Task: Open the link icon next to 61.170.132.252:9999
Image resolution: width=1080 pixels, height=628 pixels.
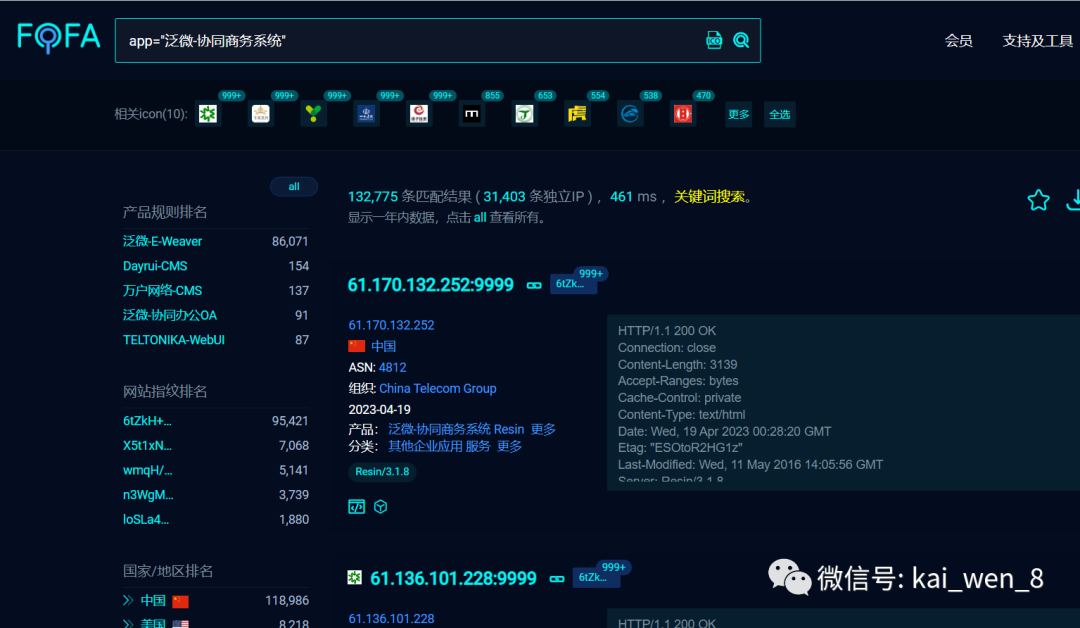Action: pos(534,285)
